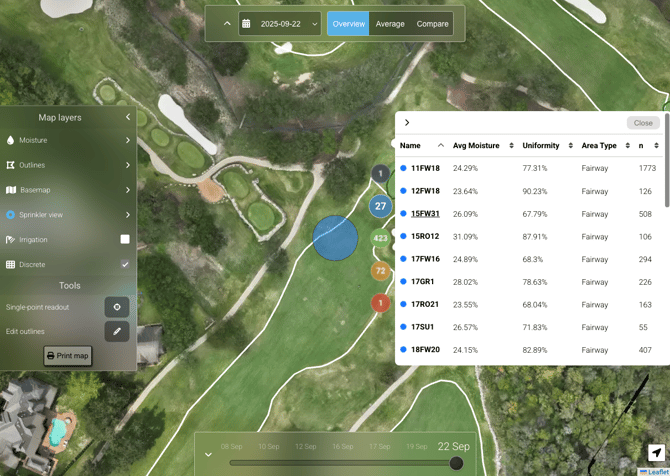Click the location arrow navigation icon
This screenshot has height=476, width=670.
[x=656, y=453]
